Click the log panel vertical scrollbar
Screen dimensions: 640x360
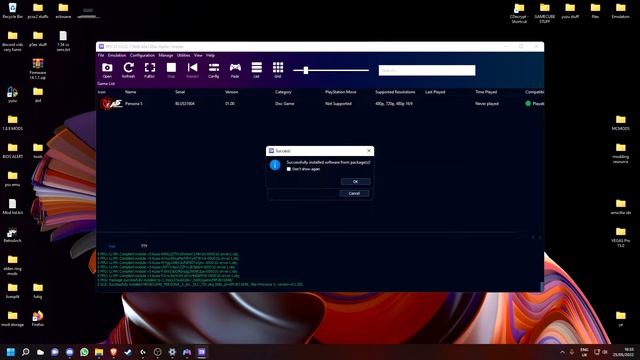542,287
